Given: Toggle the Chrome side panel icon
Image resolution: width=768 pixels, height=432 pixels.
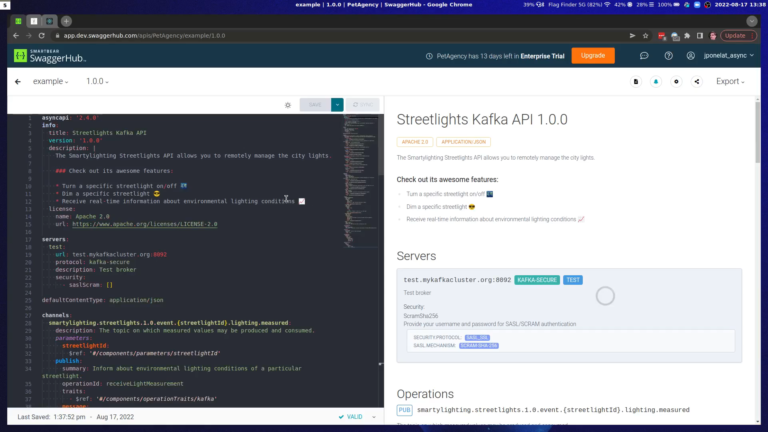Looking at the screenshot, I should coord(700,36).
